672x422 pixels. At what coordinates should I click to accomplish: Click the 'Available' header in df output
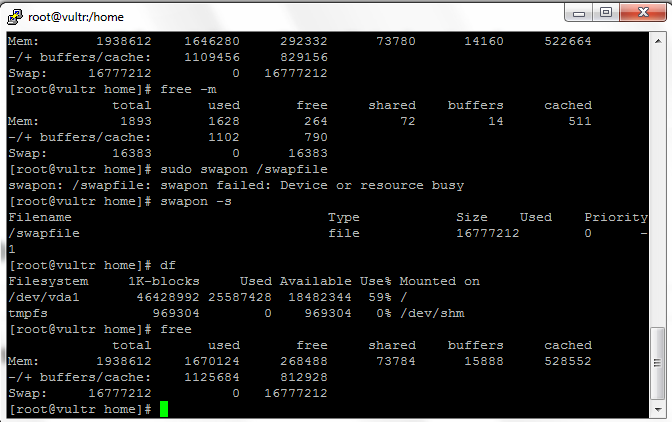tap(316, 281)
